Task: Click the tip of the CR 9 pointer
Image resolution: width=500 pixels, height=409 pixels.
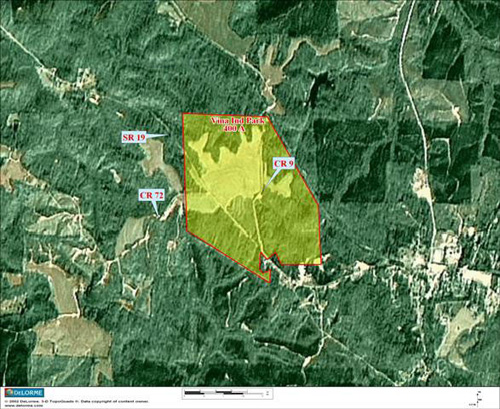Action: point(262,193)
